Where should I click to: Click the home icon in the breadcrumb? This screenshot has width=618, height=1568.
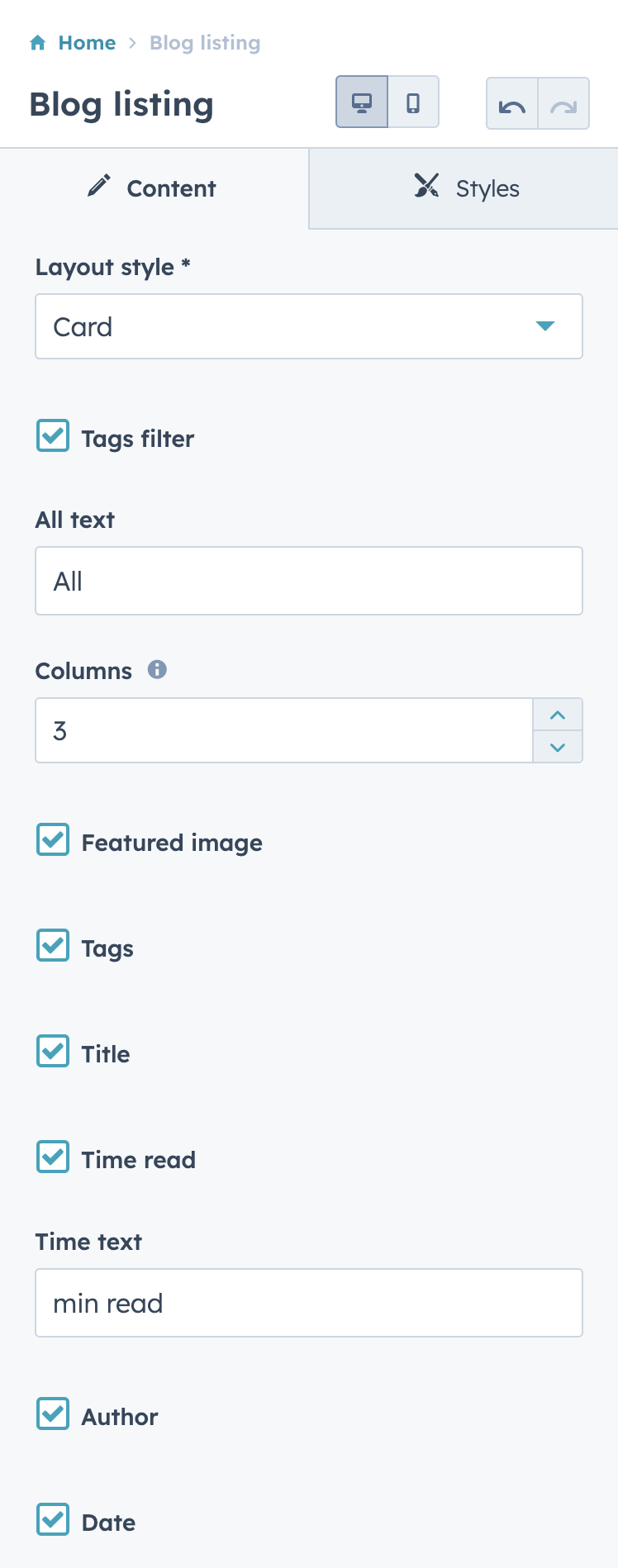(x=38, y=42)
